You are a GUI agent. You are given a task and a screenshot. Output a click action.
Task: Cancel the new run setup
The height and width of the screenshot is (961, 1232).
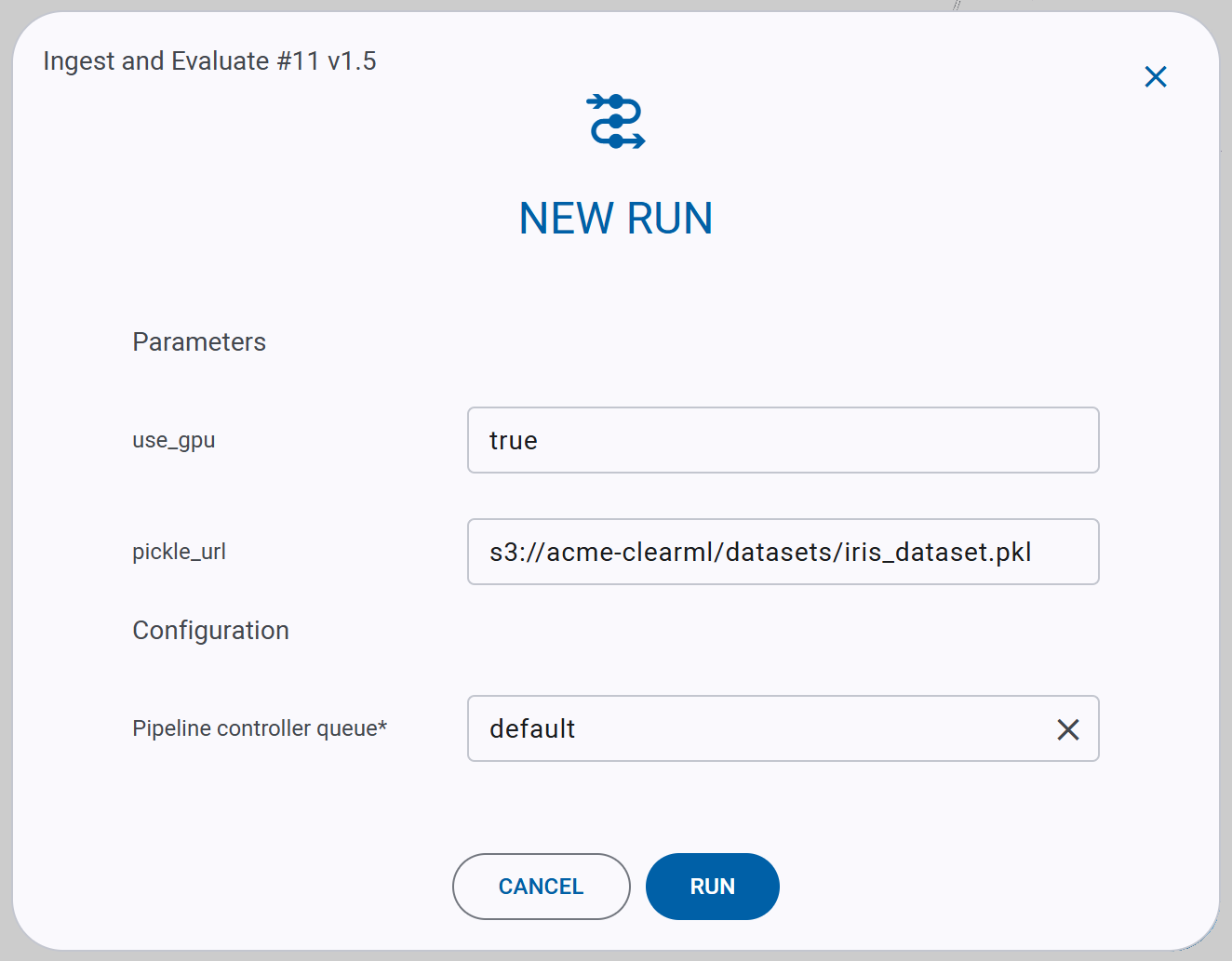coord(541,887)
